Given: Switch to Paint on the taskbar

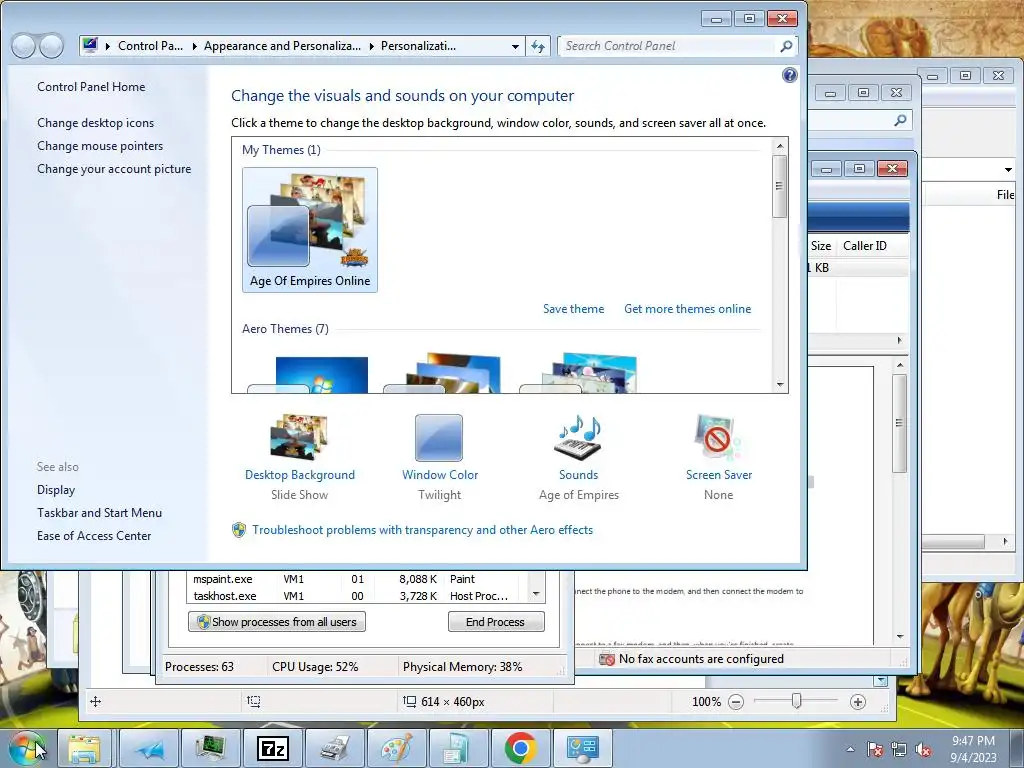Looking at the screenshot, I should click(397, 748).
